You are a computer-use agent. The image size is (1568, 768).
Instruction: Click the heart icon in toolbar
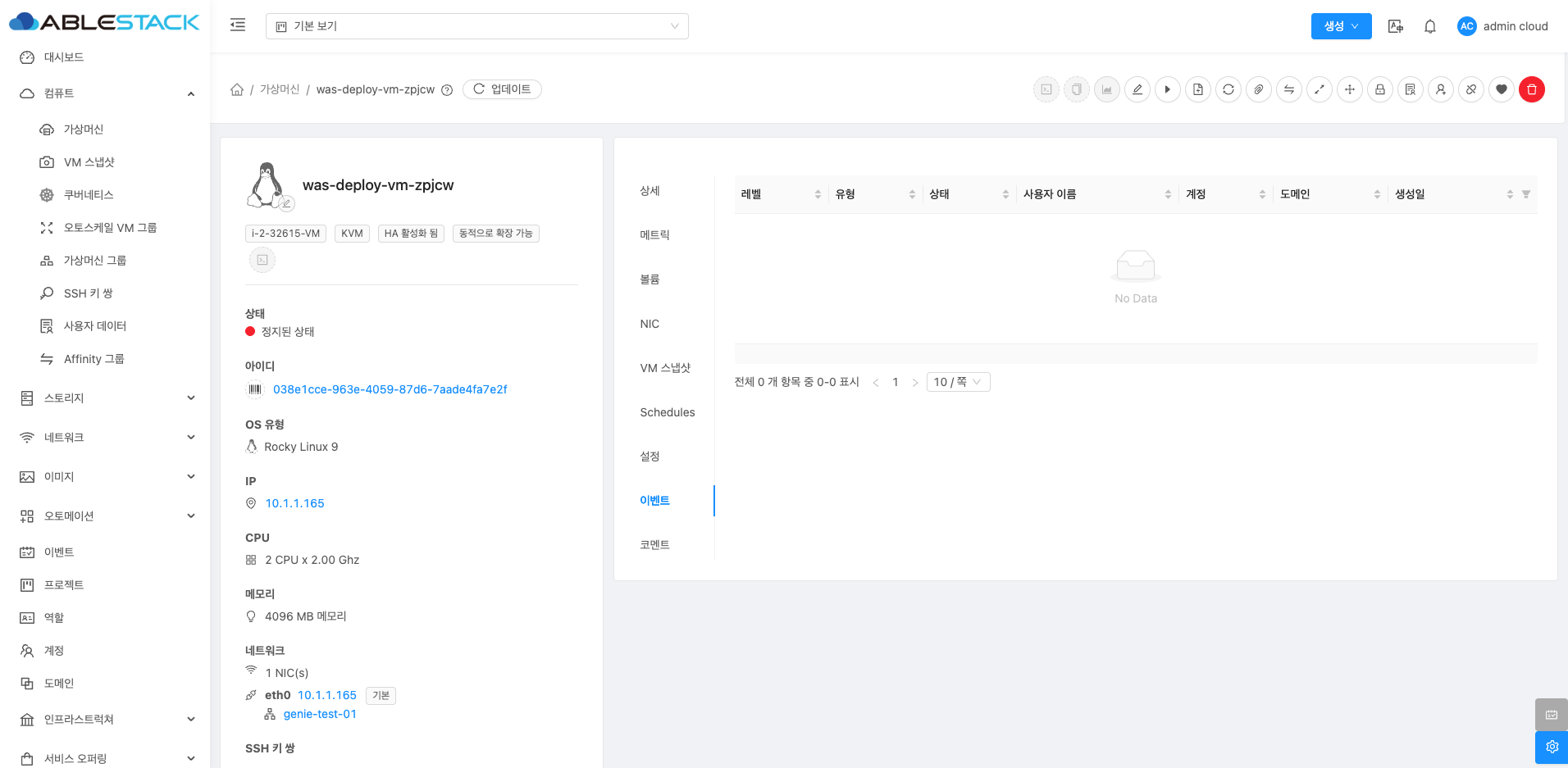pos(1501,89)
